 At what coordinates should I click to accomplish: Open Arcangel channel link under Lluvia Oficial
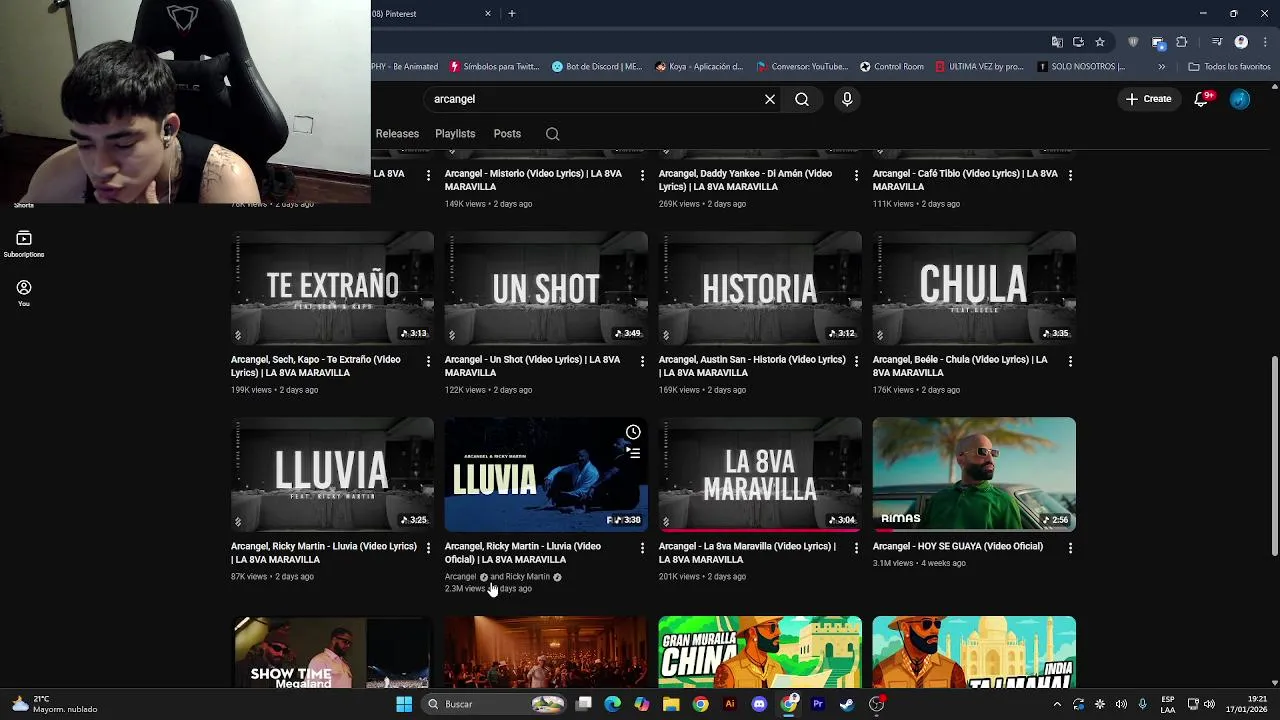click(461, 577)
